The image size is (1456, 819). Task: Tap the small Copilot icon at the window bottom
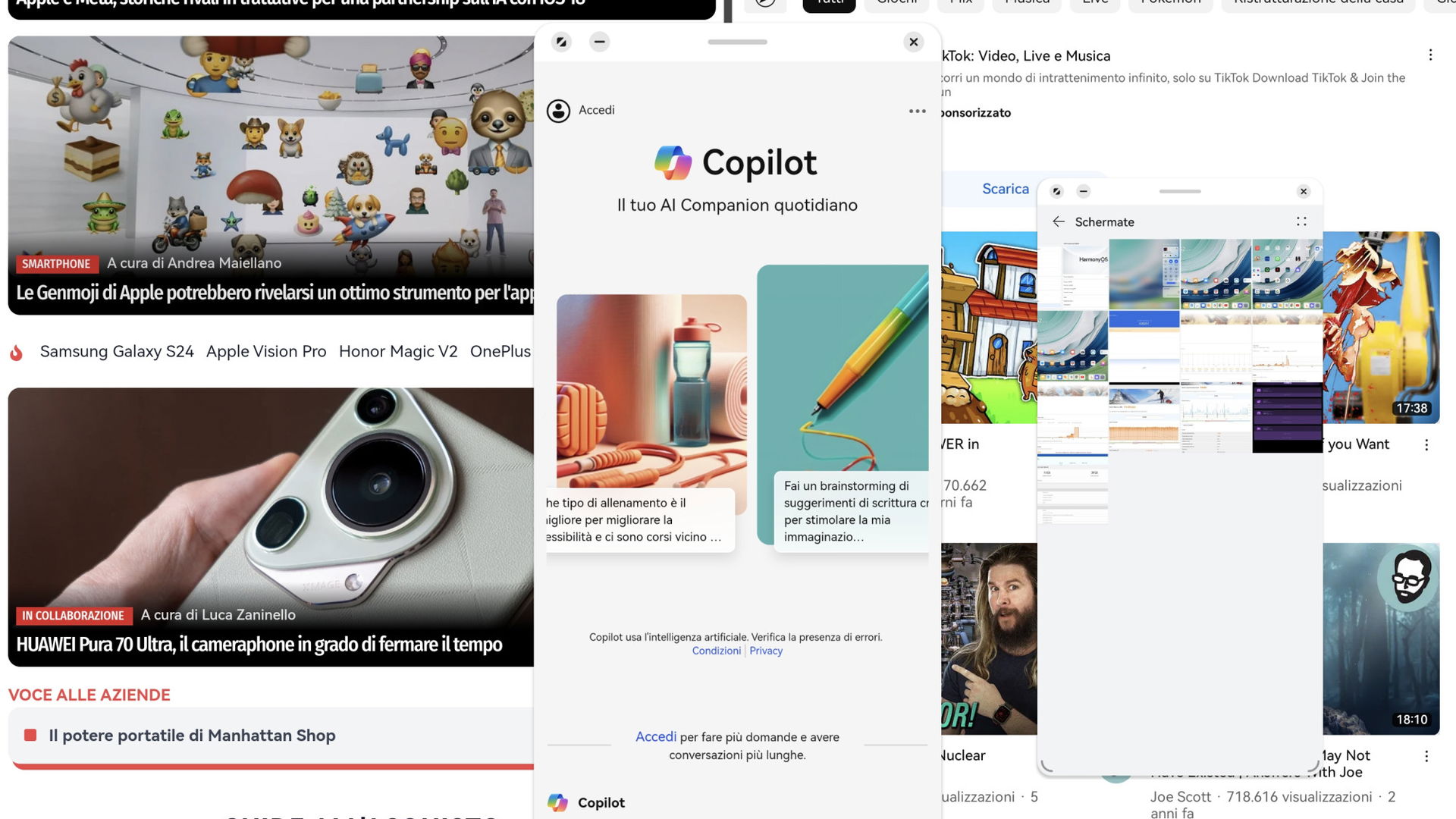557,802
